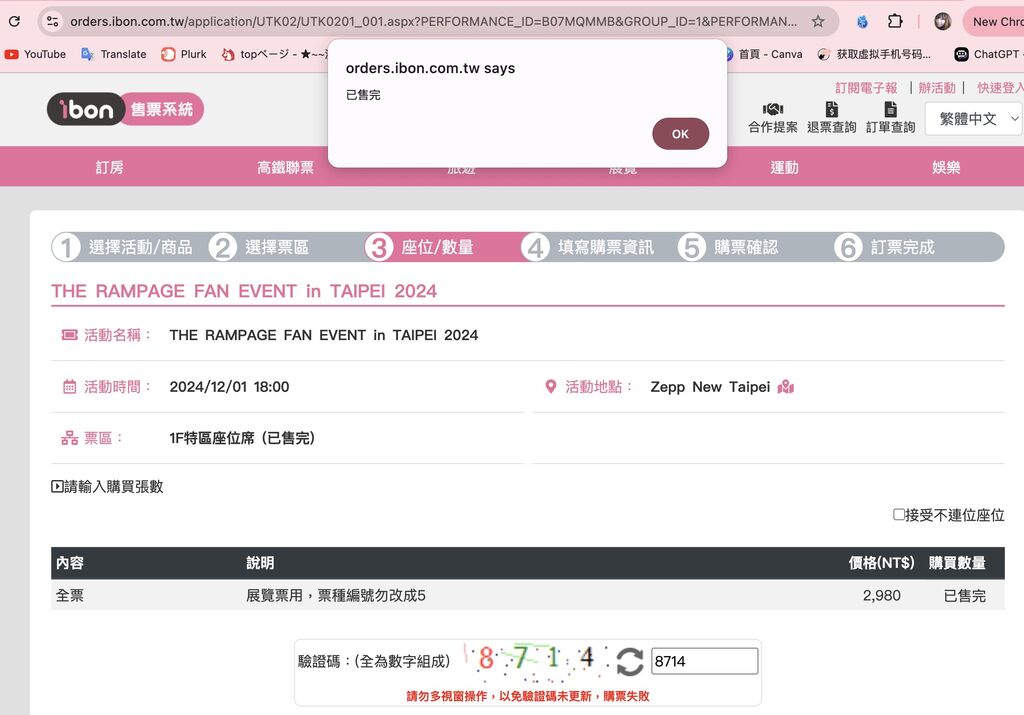Open the blue extension icon next to the star

[862, 22]
